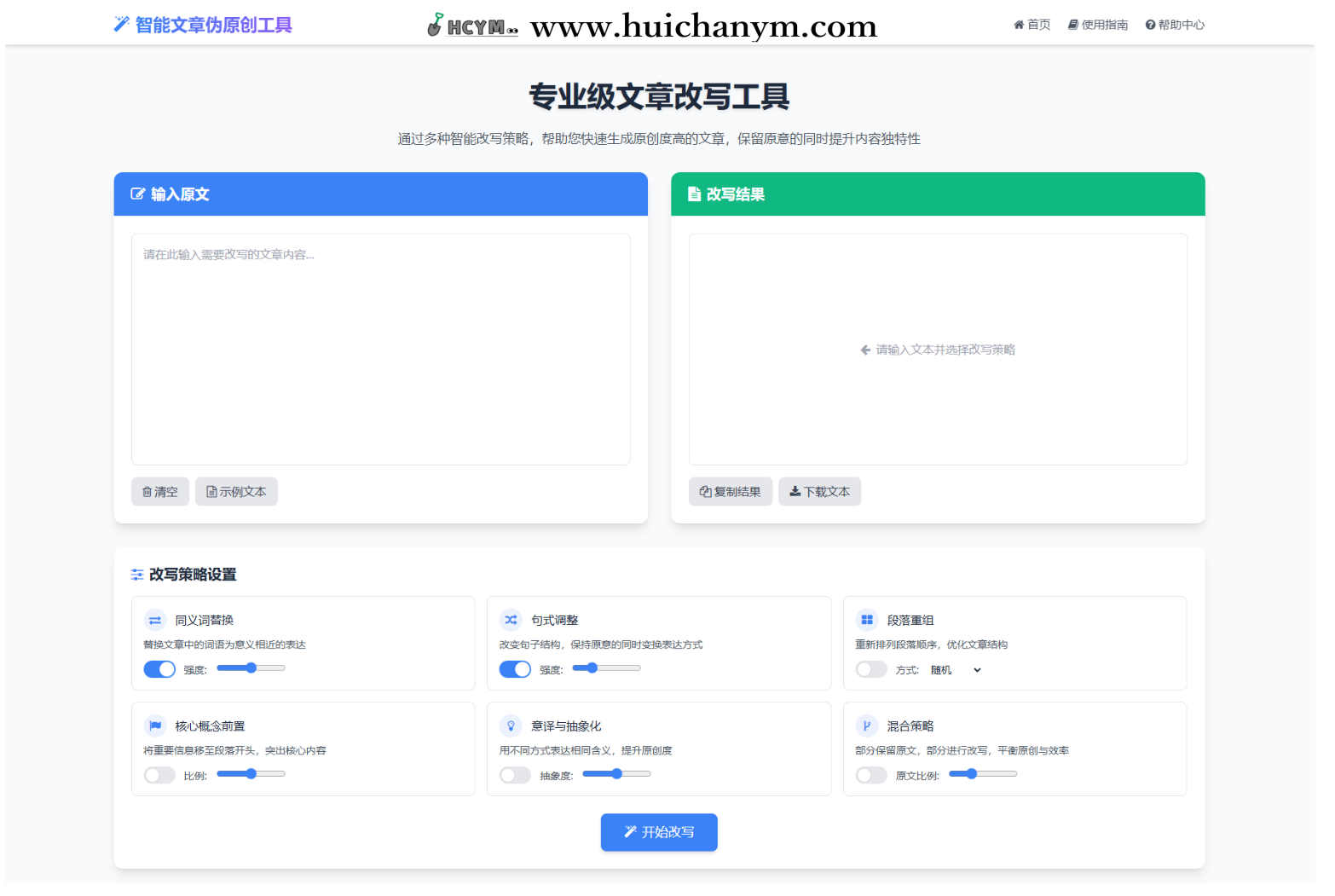Go to 首页 in navigation

1032,25
